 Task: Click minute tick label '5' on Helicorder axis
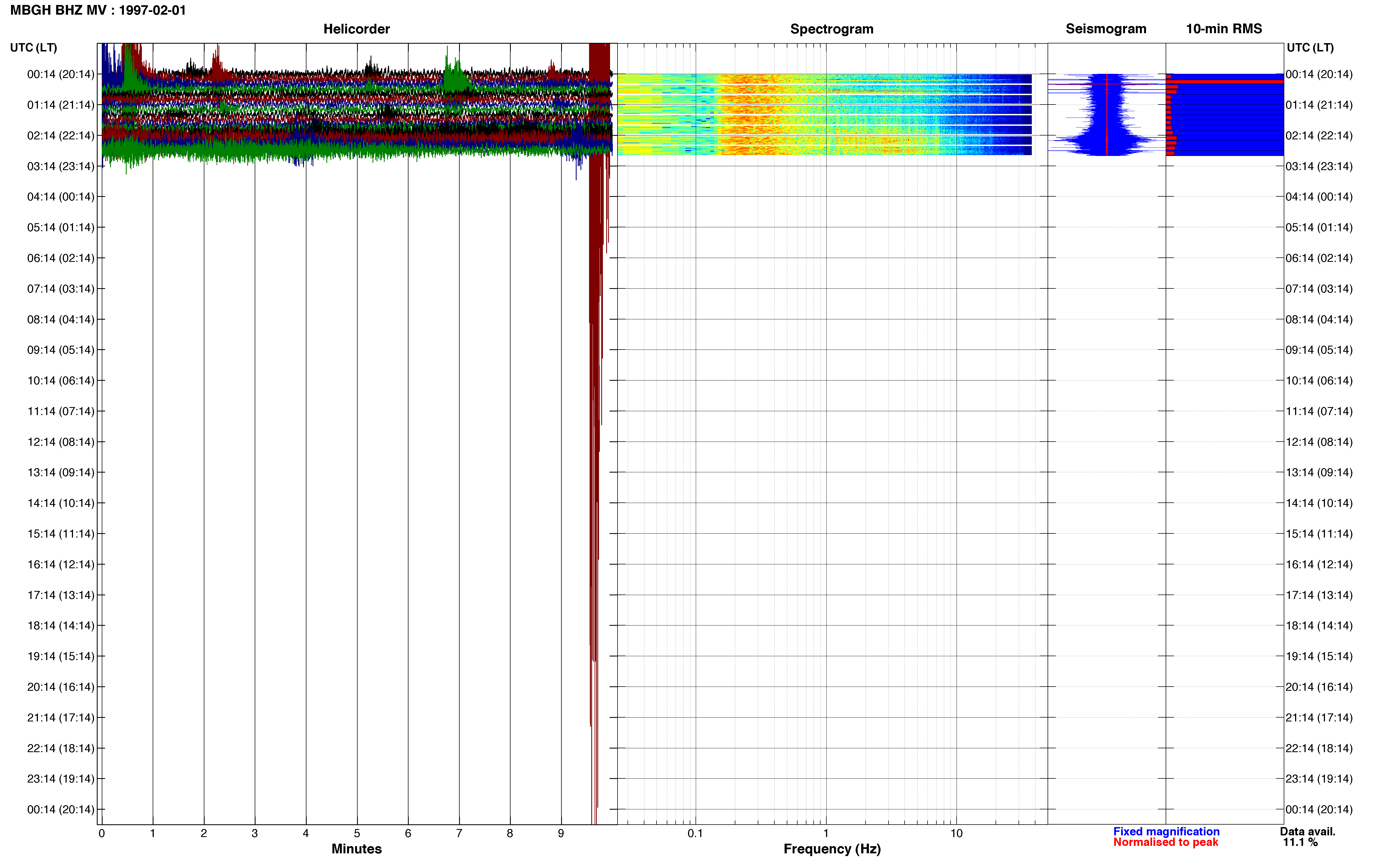click(x=357, y=833)
